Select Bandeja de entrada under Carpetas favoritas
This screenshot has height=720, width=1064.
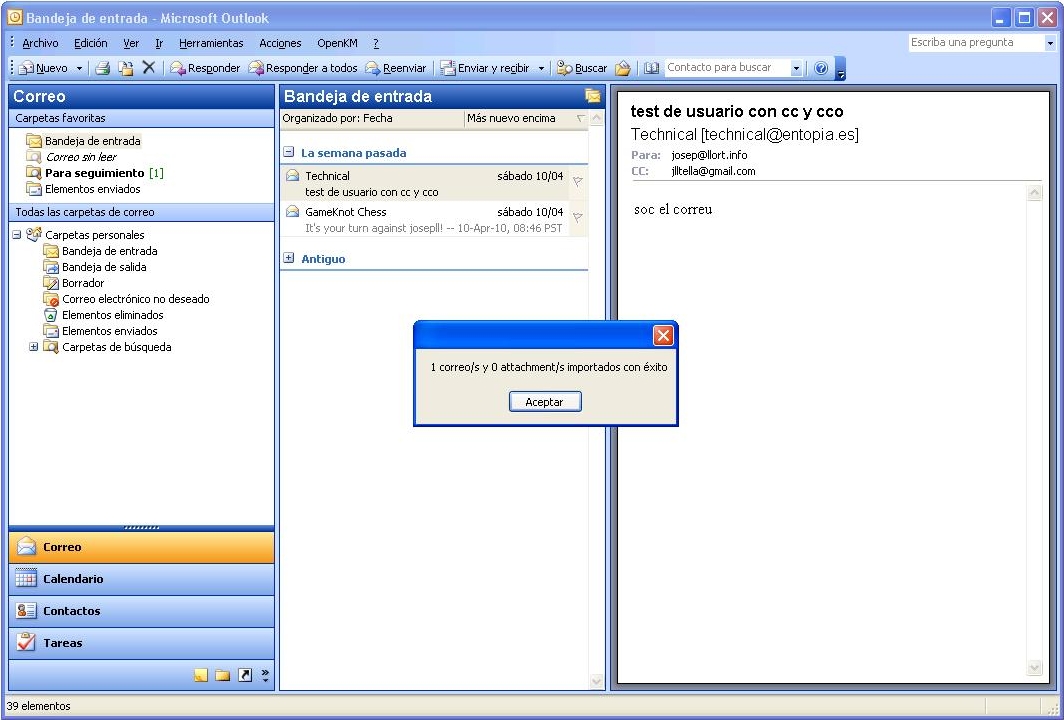point(92,141)
